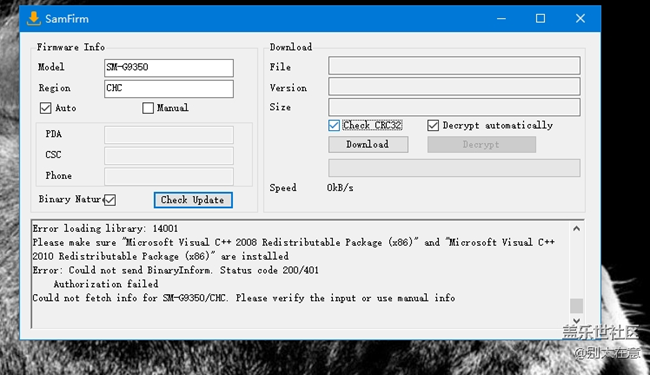Click the 0kB/s speed value
The height and width of the screenshot is (375, 650).
point(340,188)
